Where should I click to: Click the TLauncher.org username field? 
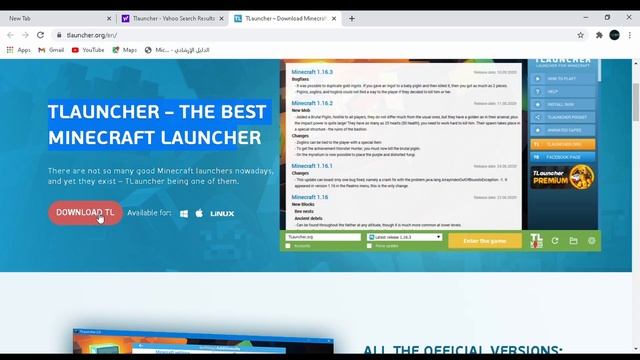click(323, 237)
